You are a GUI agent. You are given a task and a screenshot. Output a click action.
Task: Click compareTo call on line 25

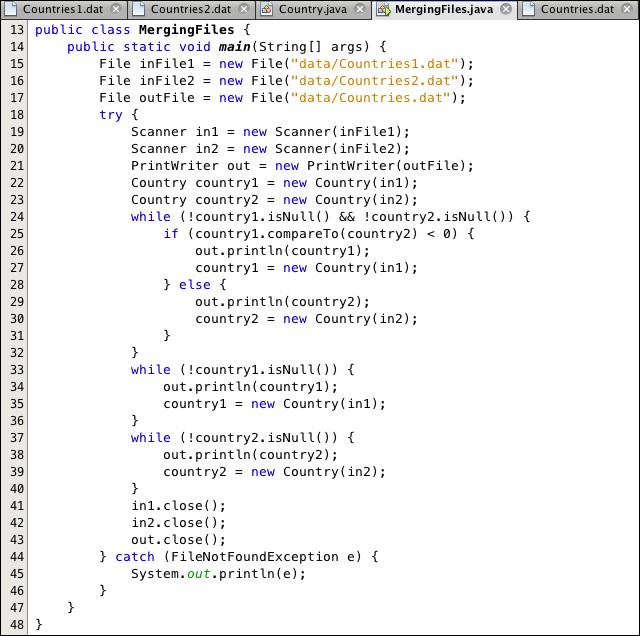click(303, 234)
